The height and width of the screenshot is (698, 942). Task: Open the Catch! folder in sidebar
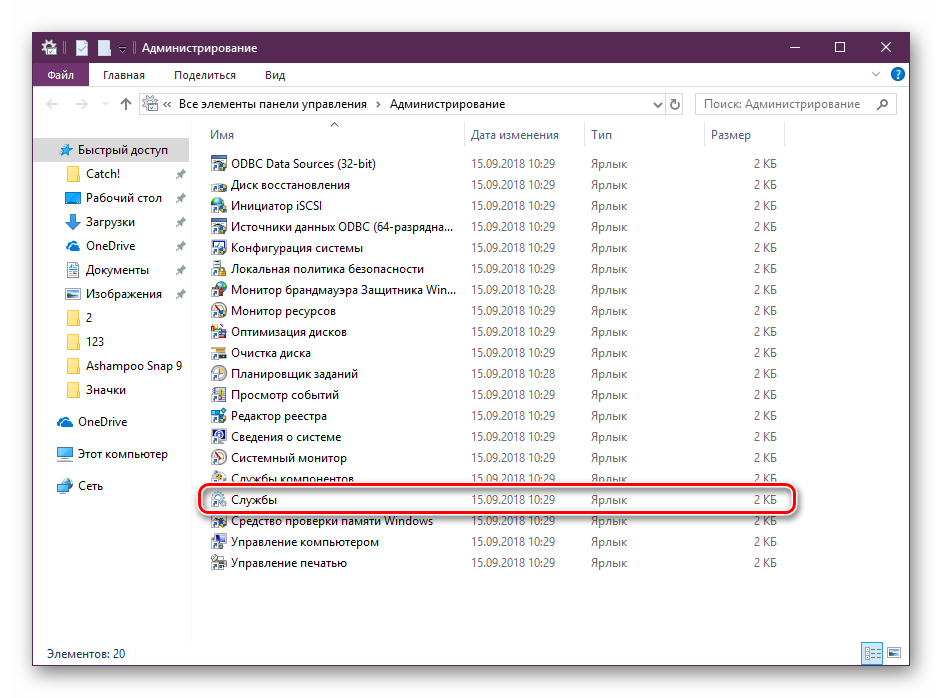click(x=103, y=174)
